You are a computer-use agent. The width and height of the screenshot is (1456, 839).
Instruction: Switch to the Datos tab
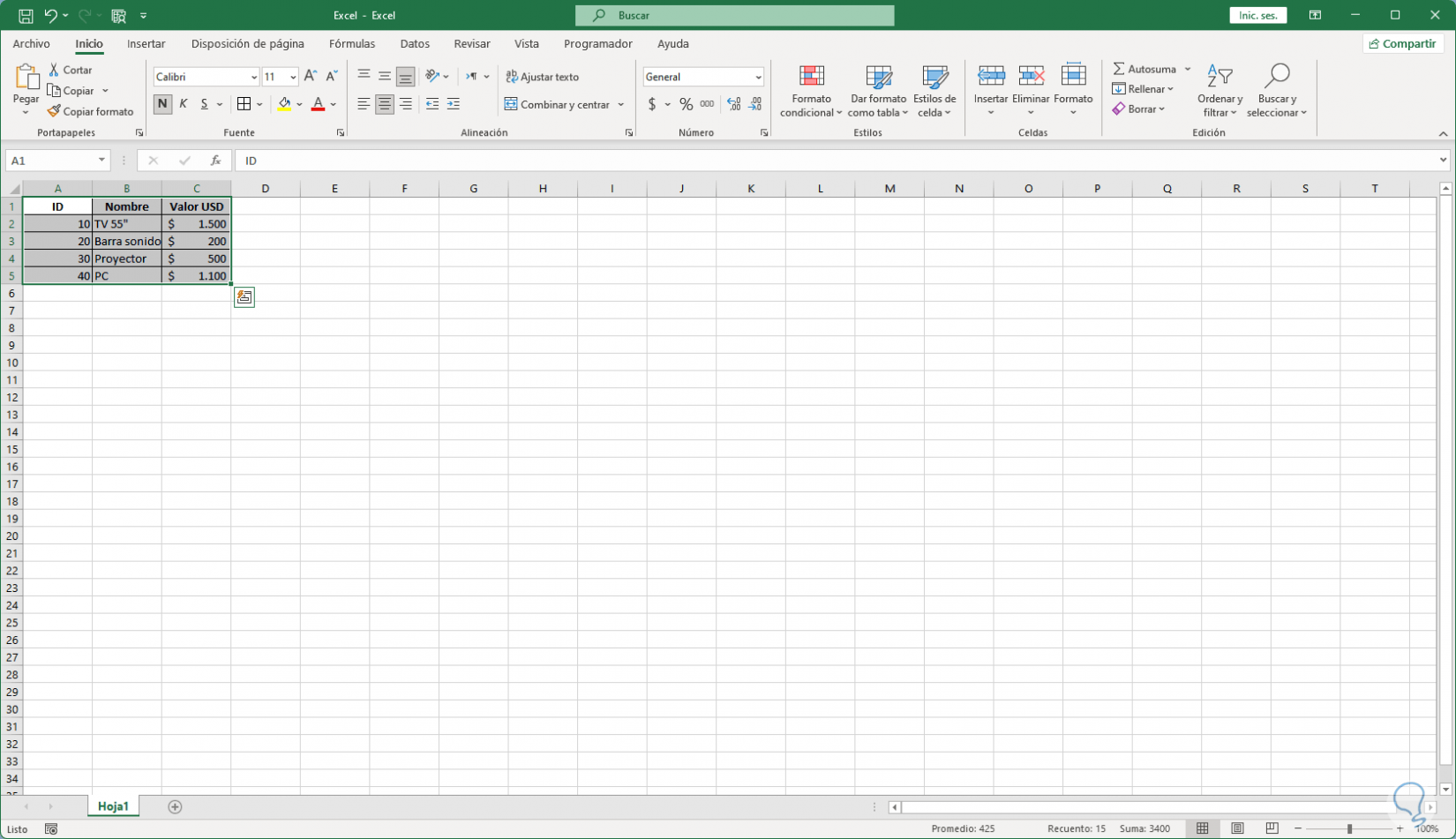(x=415, y=43)
